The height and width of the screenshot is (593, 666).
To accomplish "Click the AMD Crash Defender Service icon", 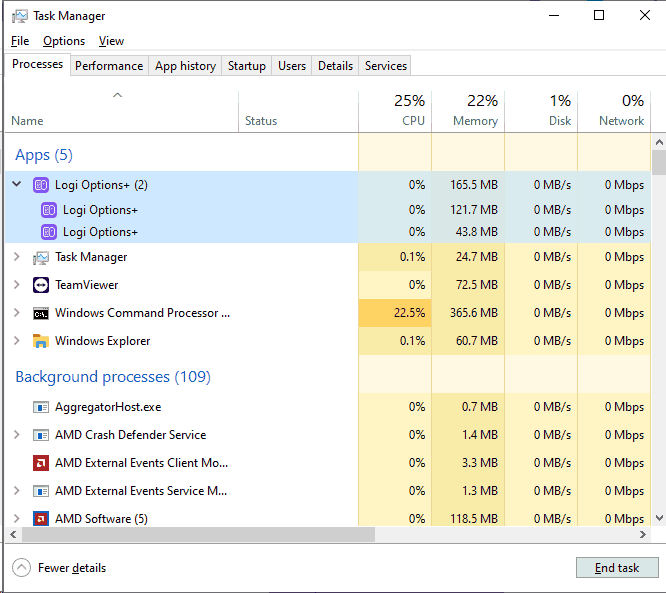I will 41,435.
